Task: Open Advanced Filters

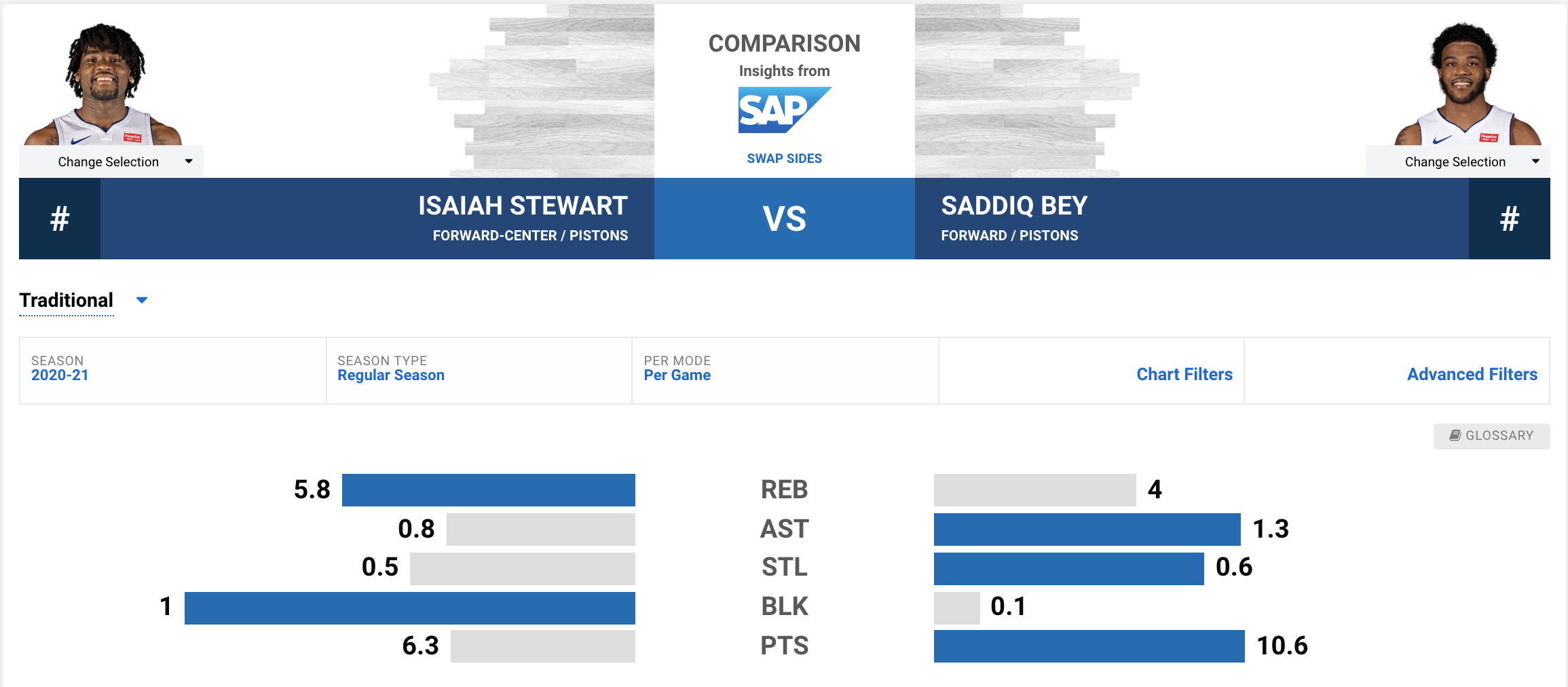Action: coord(1472,374)
